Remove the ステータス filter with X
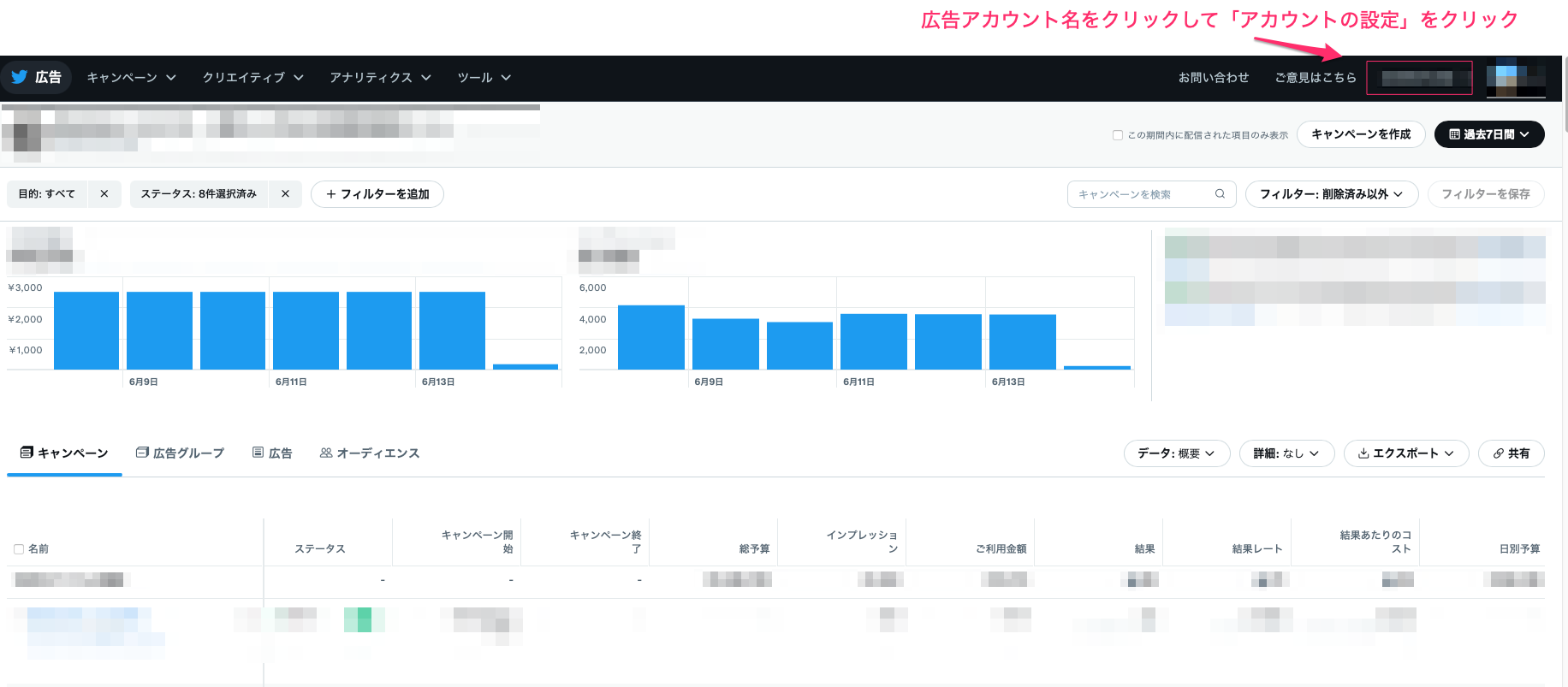 [285, 194]
